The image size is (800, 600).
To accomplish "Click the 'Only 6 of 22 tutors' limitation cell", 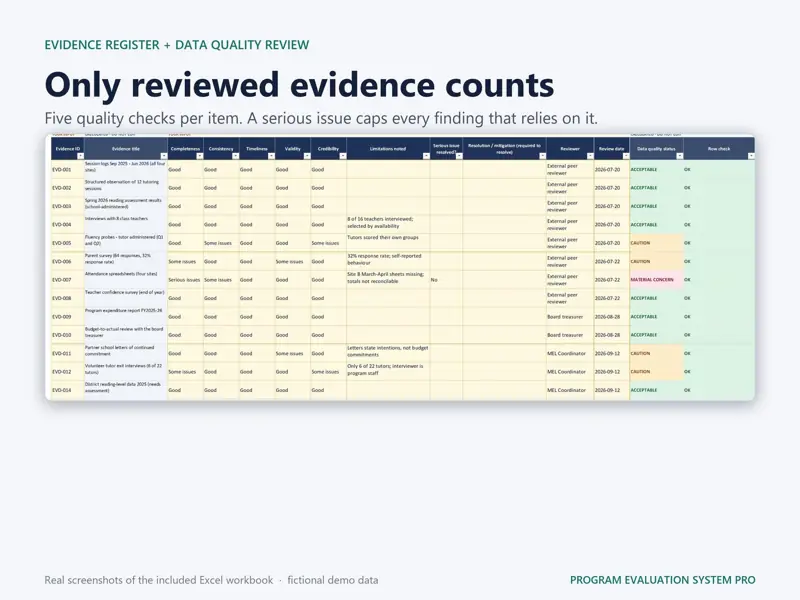I will [x=388, y=371].
